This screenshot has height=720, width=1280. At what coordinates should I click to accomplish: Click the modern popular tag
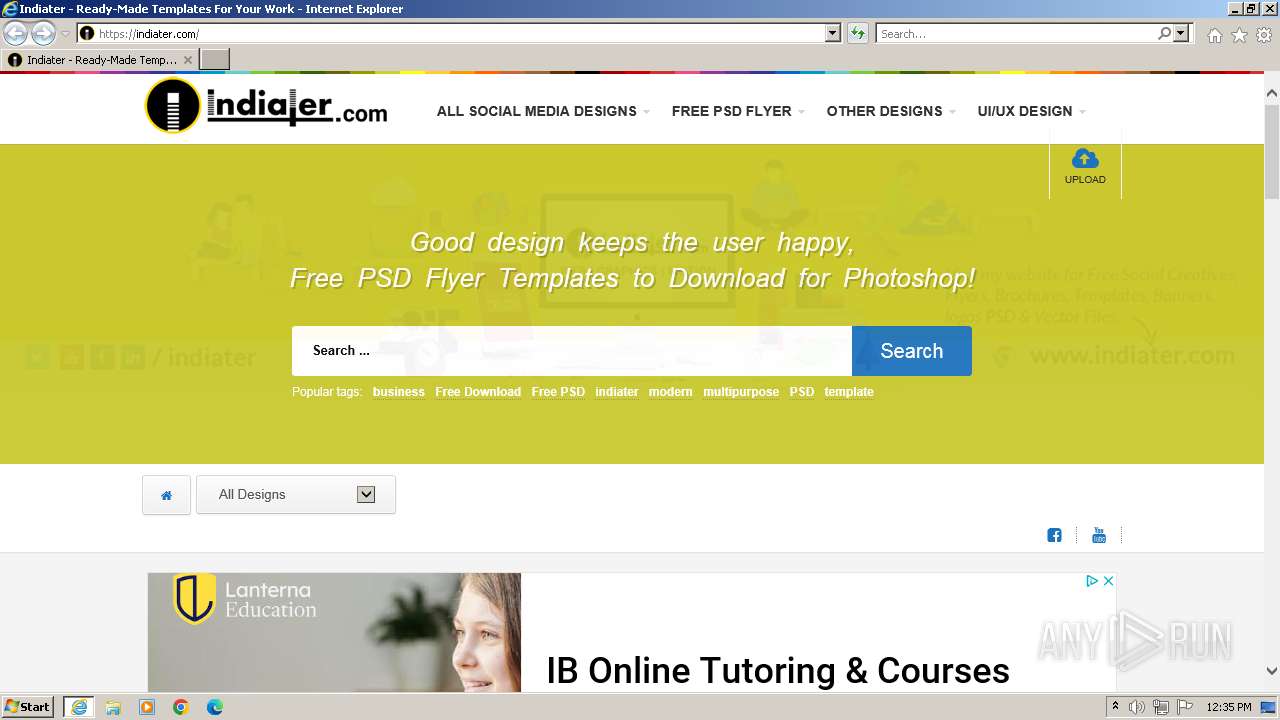click(670, 392)
